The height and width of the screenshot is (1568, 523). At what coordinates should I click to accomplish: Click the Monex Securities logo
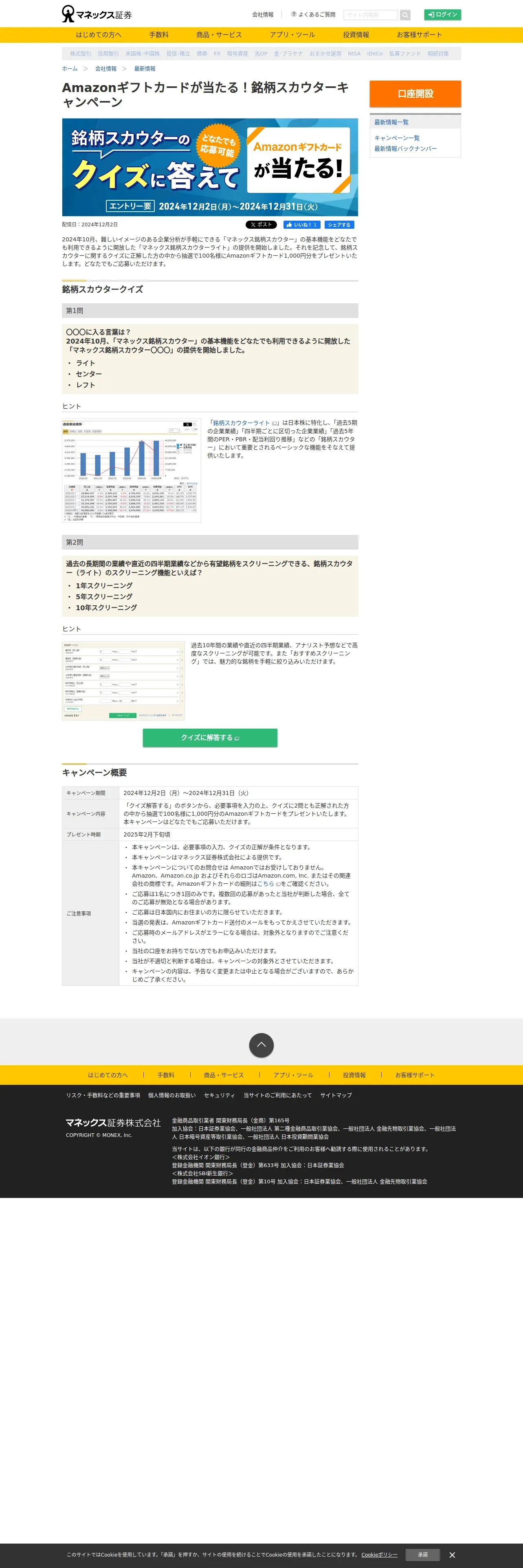tap(97, 14)
